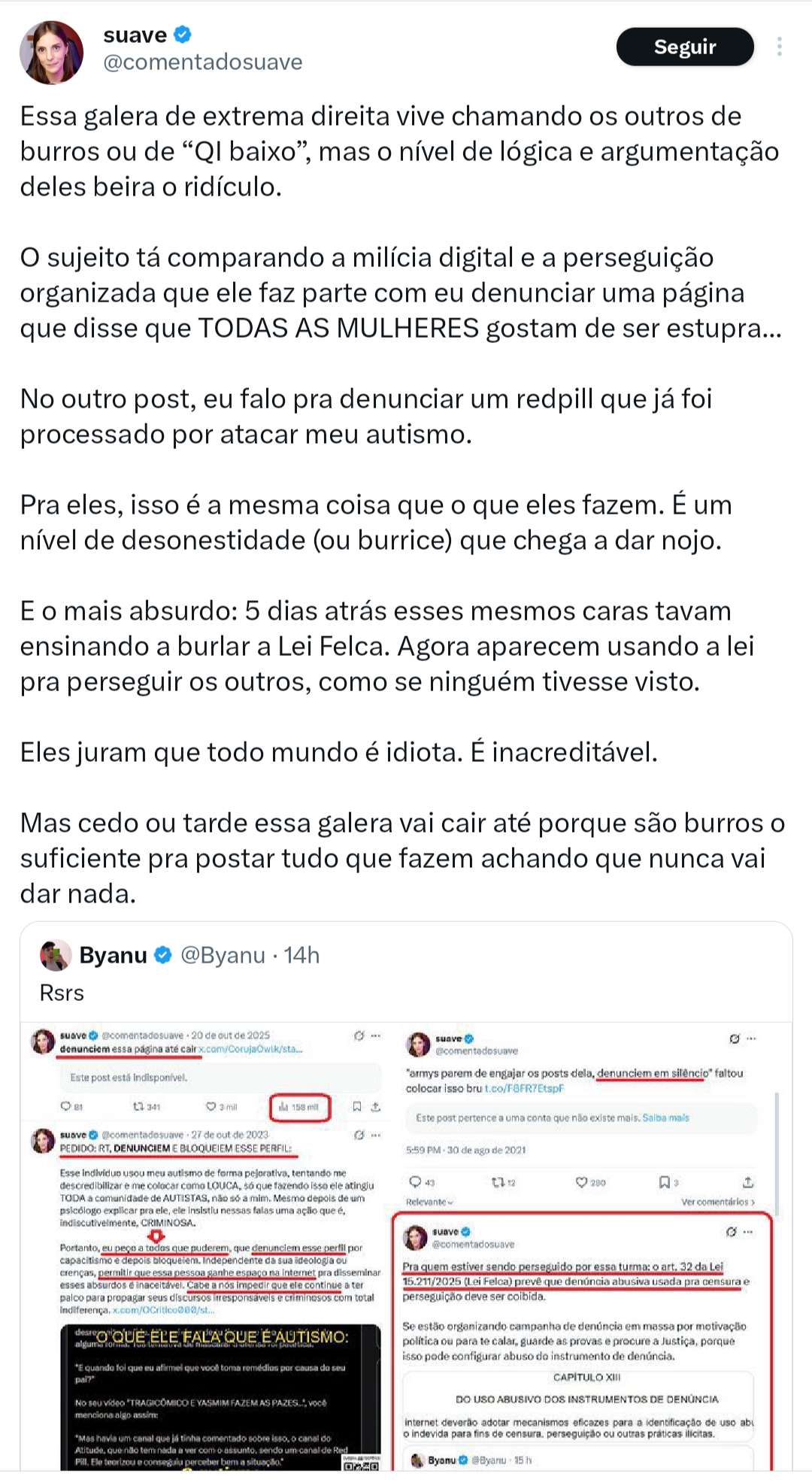Toggle the like heart showing 280

582,1182
